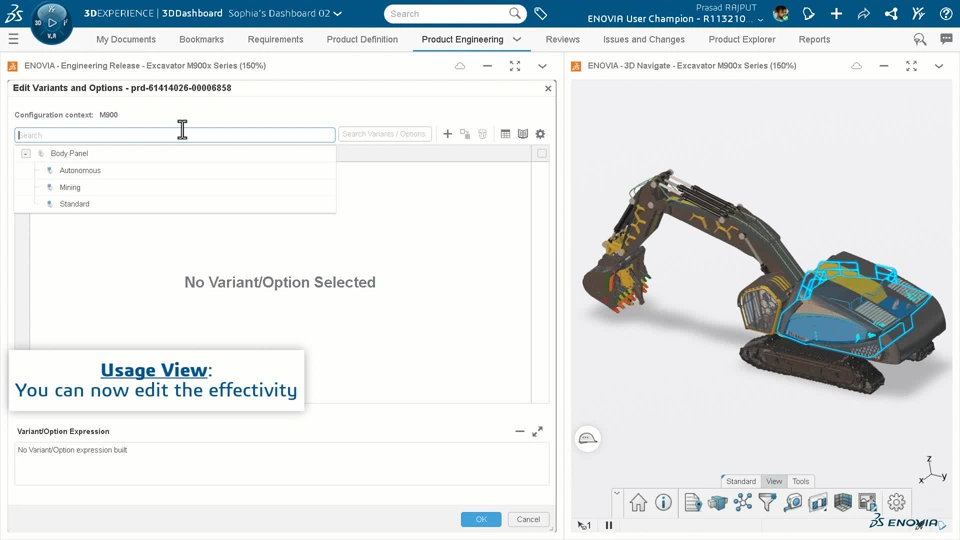Click the plus Add icon in the top bar
This screenshot has height=540, width=960.
pyautogui.click(x=836, y=13)
